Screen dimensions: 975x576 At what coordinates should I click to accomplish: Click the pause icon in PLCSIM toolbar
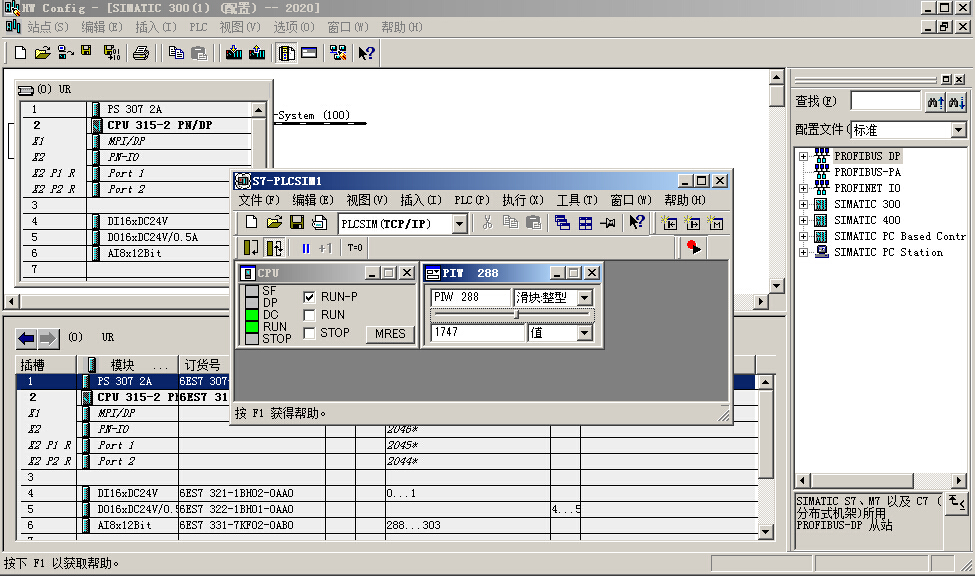305,248
